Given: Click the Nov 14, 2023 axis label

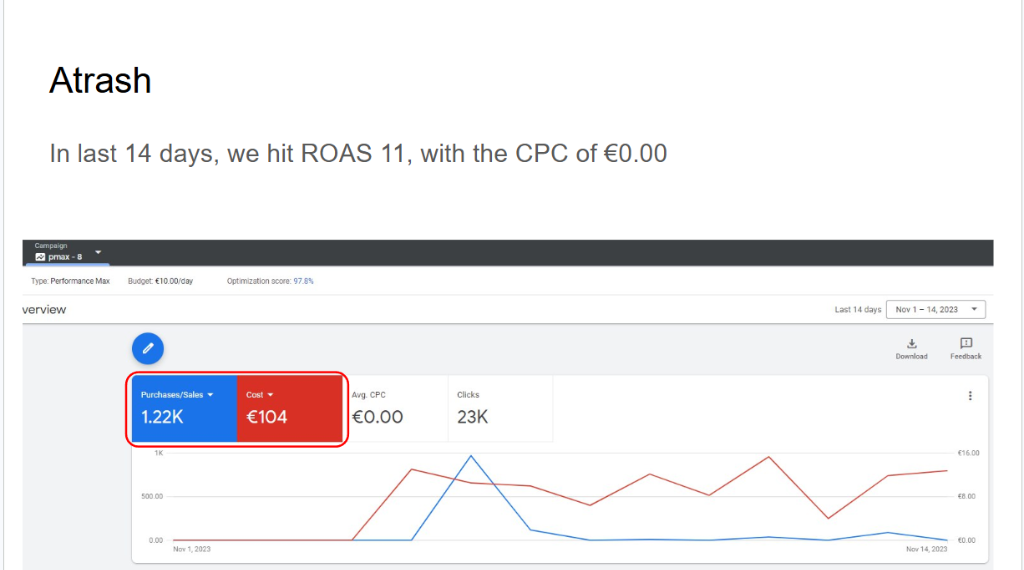Looking at the screenshot, I should (x=926, y=549).
